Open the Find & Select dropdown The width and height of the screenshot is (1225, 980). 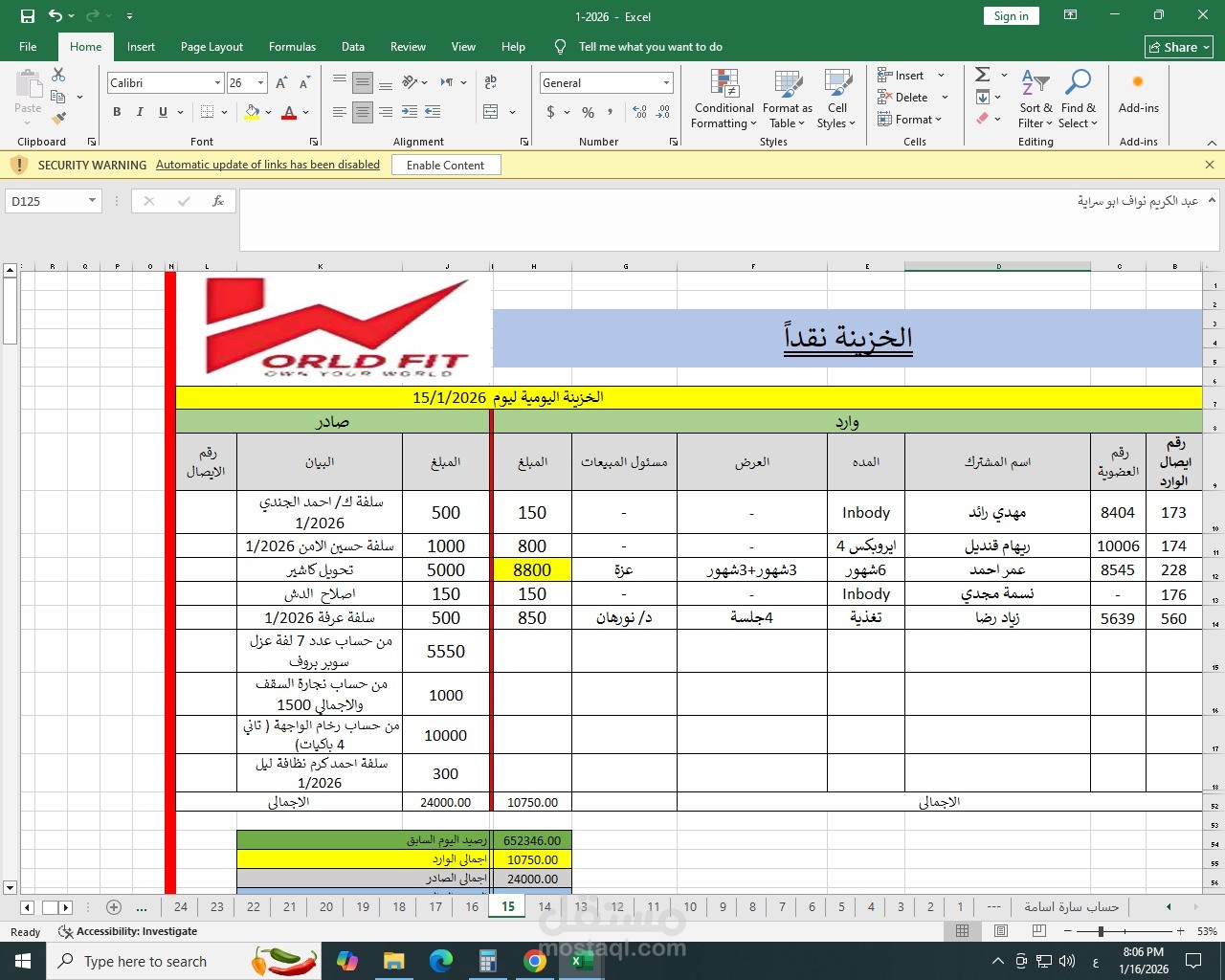[x=1079, y=99]
